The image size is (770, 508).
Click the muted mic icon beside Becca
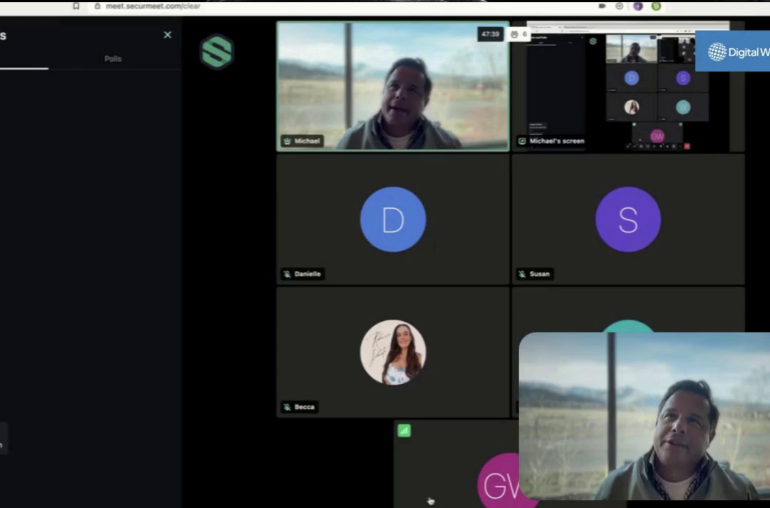pos(287,407)
